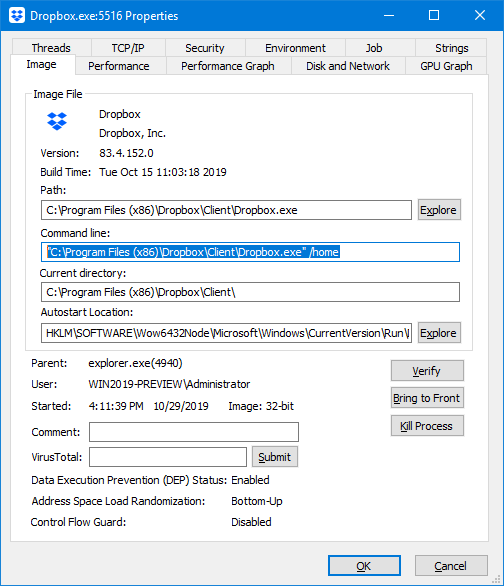Click the window resize grip at corner
Image resolution: width=504 pixels, height=586 pixels.
pyautogui.click(x=497, y=579)
